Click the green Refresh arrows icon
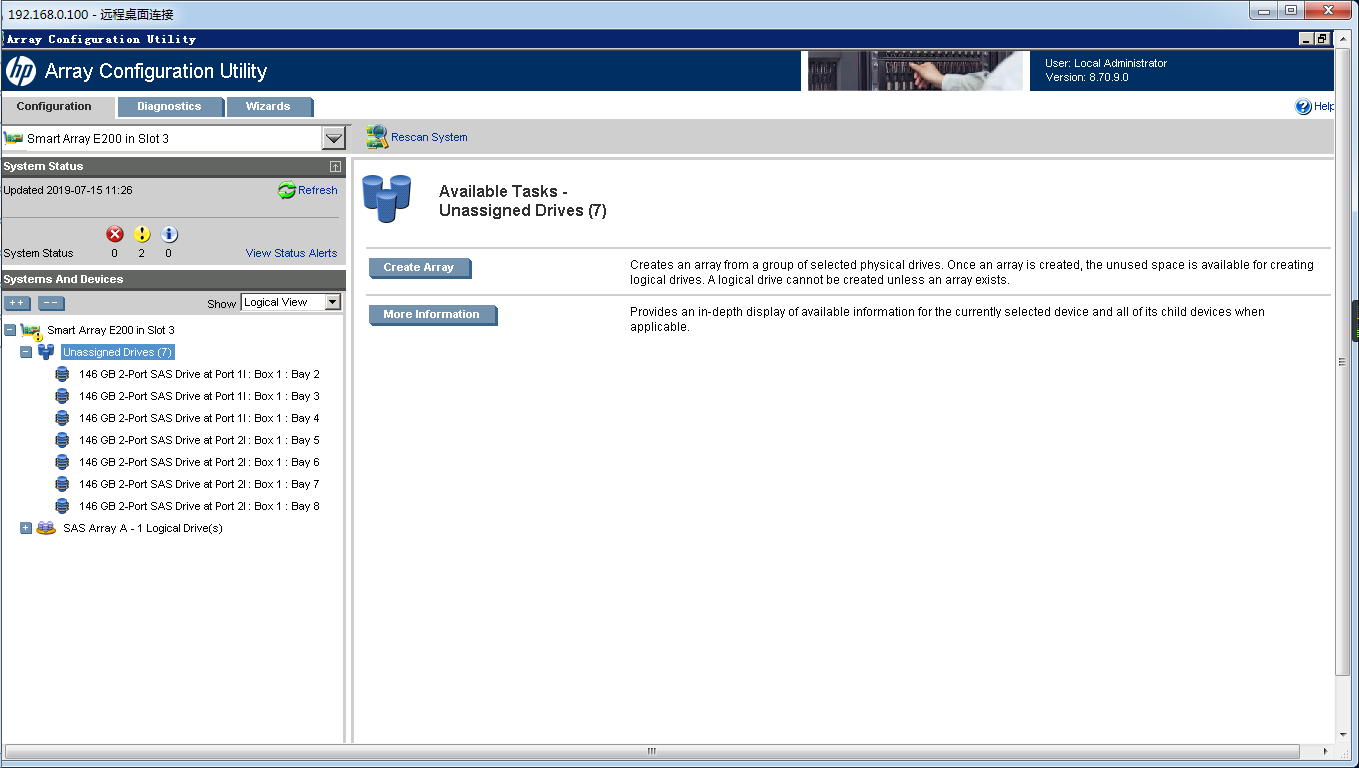Screen dimensions: 1359x768 (287, 190)
